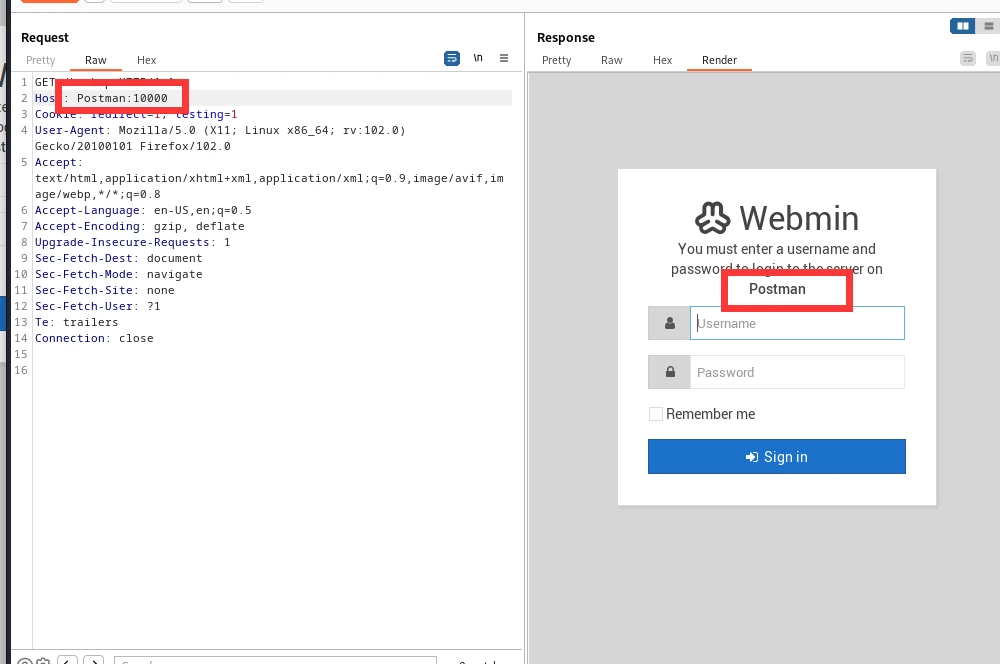Enable the Remember me checkbox

tap(656, 414)
